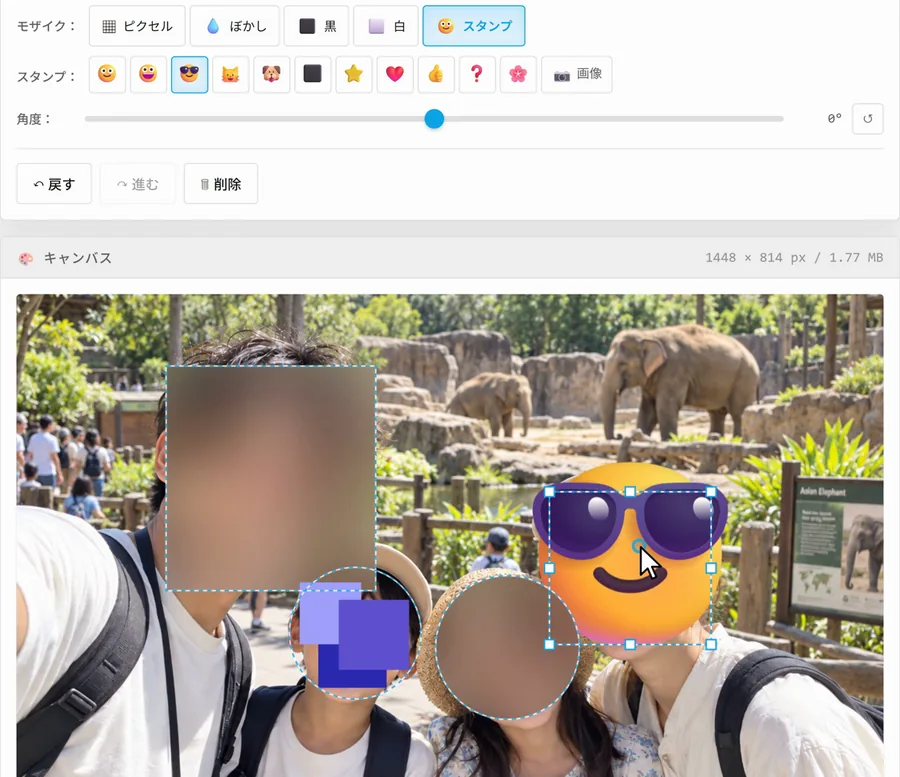Click the 角度 angle slider handle
Image resolution: width=900 pixels, height=777 pixels.
435,119
